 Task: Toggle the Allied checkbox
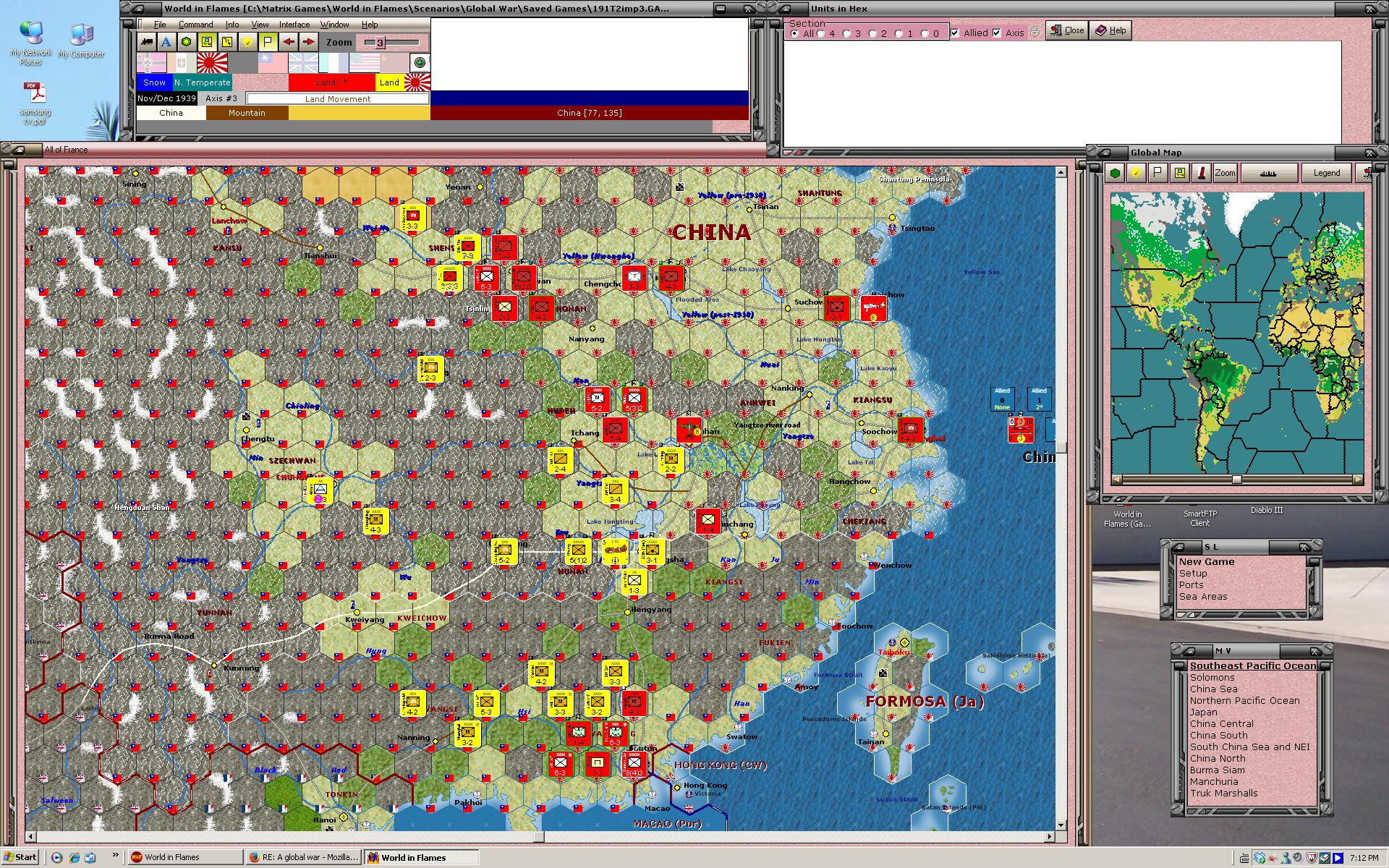click(x=955, y=33)
